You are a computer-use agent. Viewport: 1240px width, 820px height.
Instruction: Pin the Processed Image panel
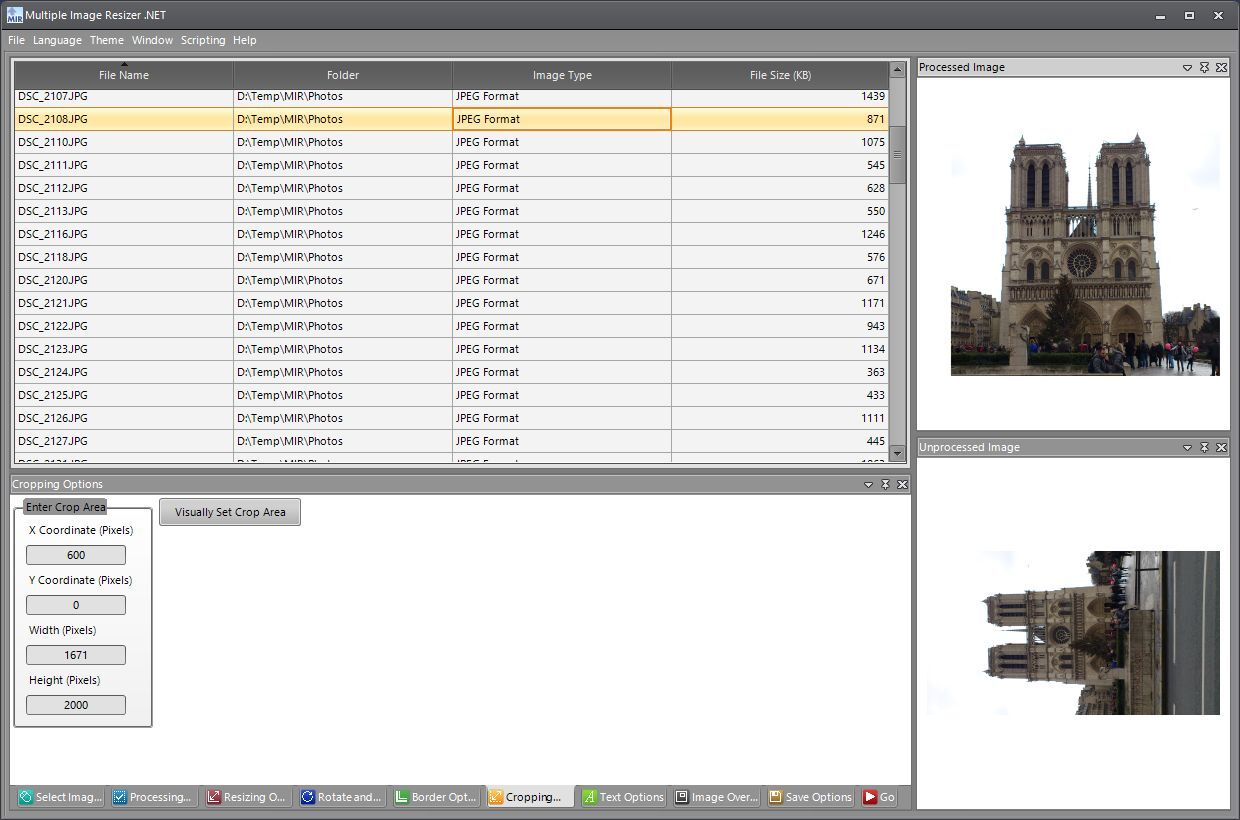click(x=1204, y=67)
